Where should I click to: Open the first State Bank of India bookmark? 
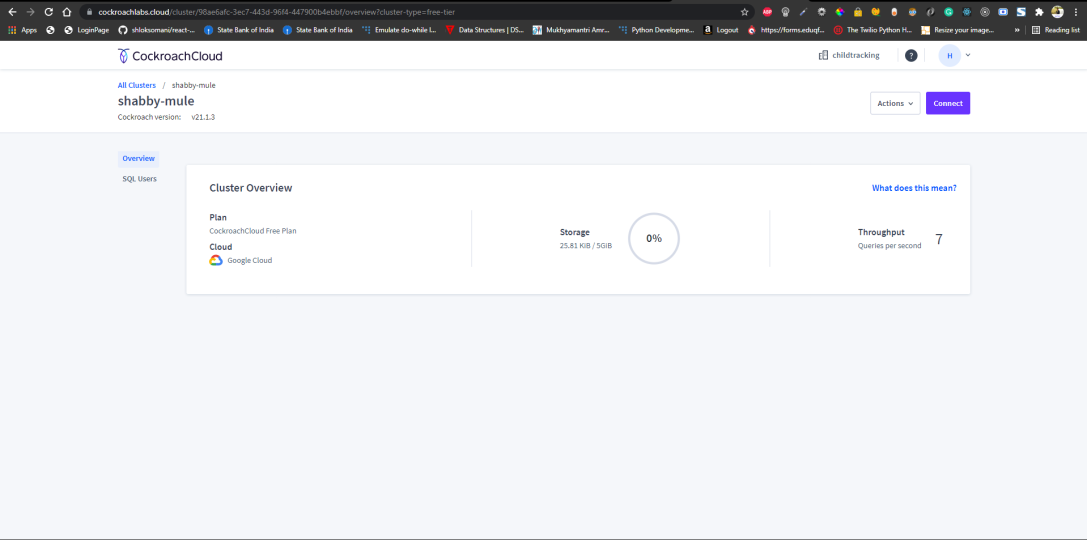(x=237, y=30)
